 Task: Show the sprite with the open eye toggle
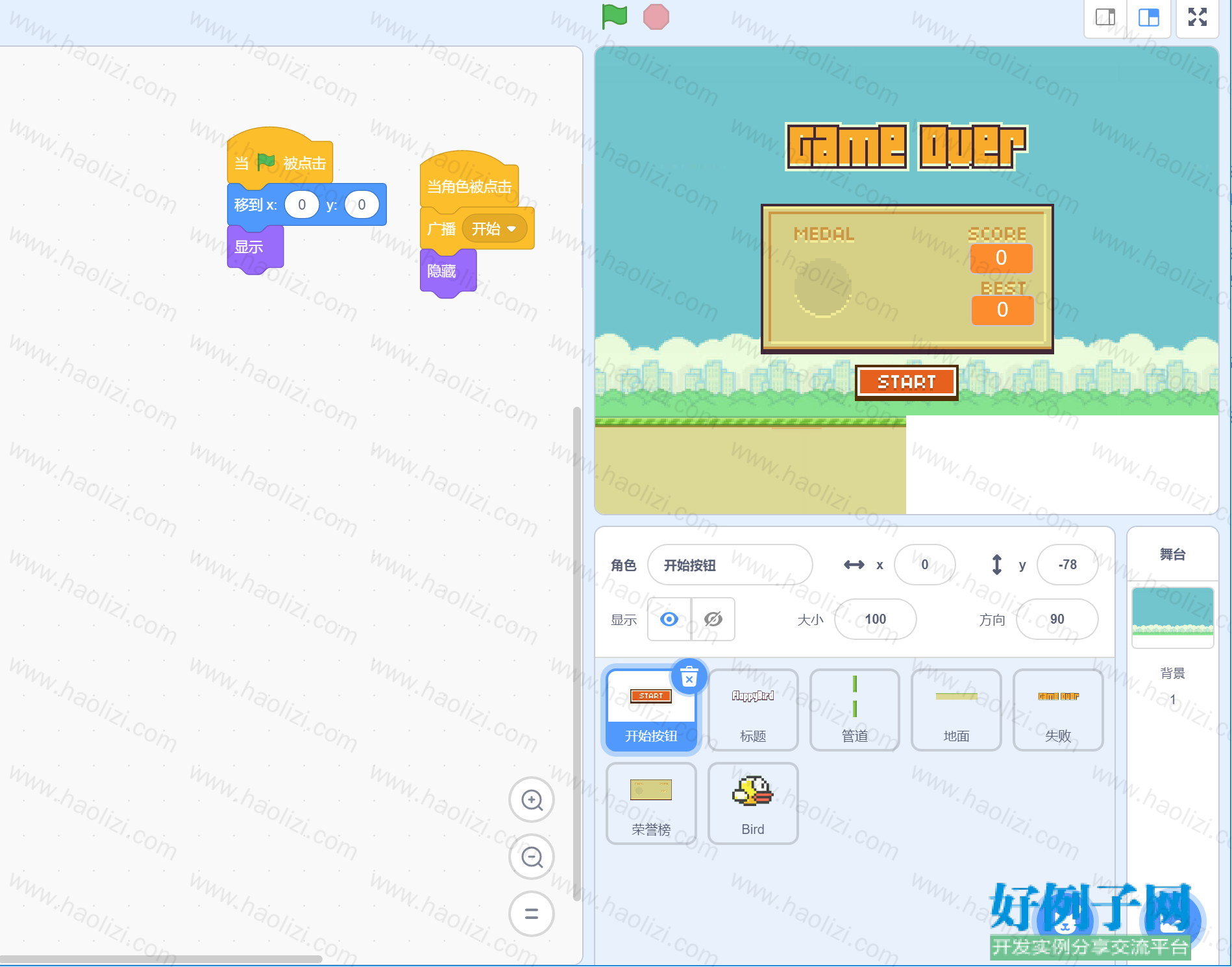669,619
